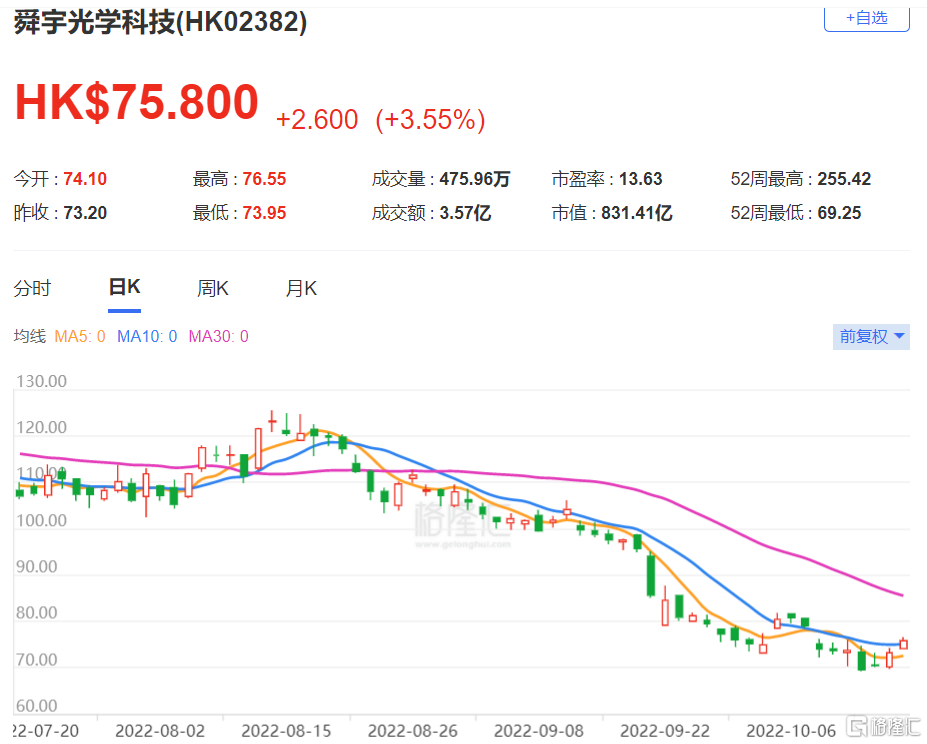927x744 pixels.
Task: Click the +2.600 price change value
Action: 317,119
